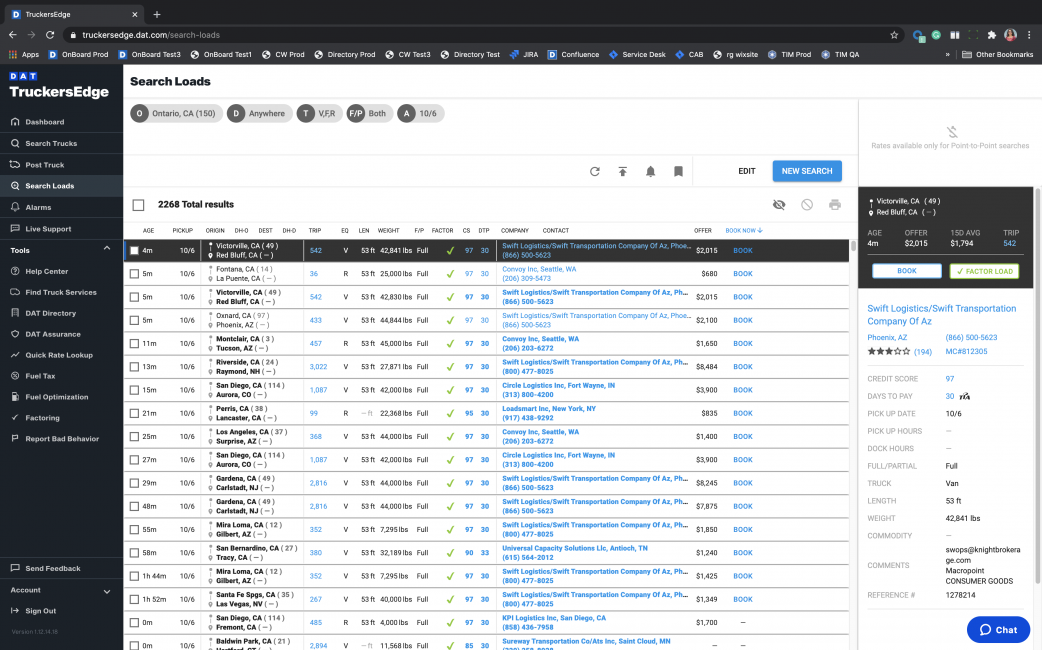1042x650 pixels.
Task: Click the FACTOR LOAD button
Action: (984, 271)
